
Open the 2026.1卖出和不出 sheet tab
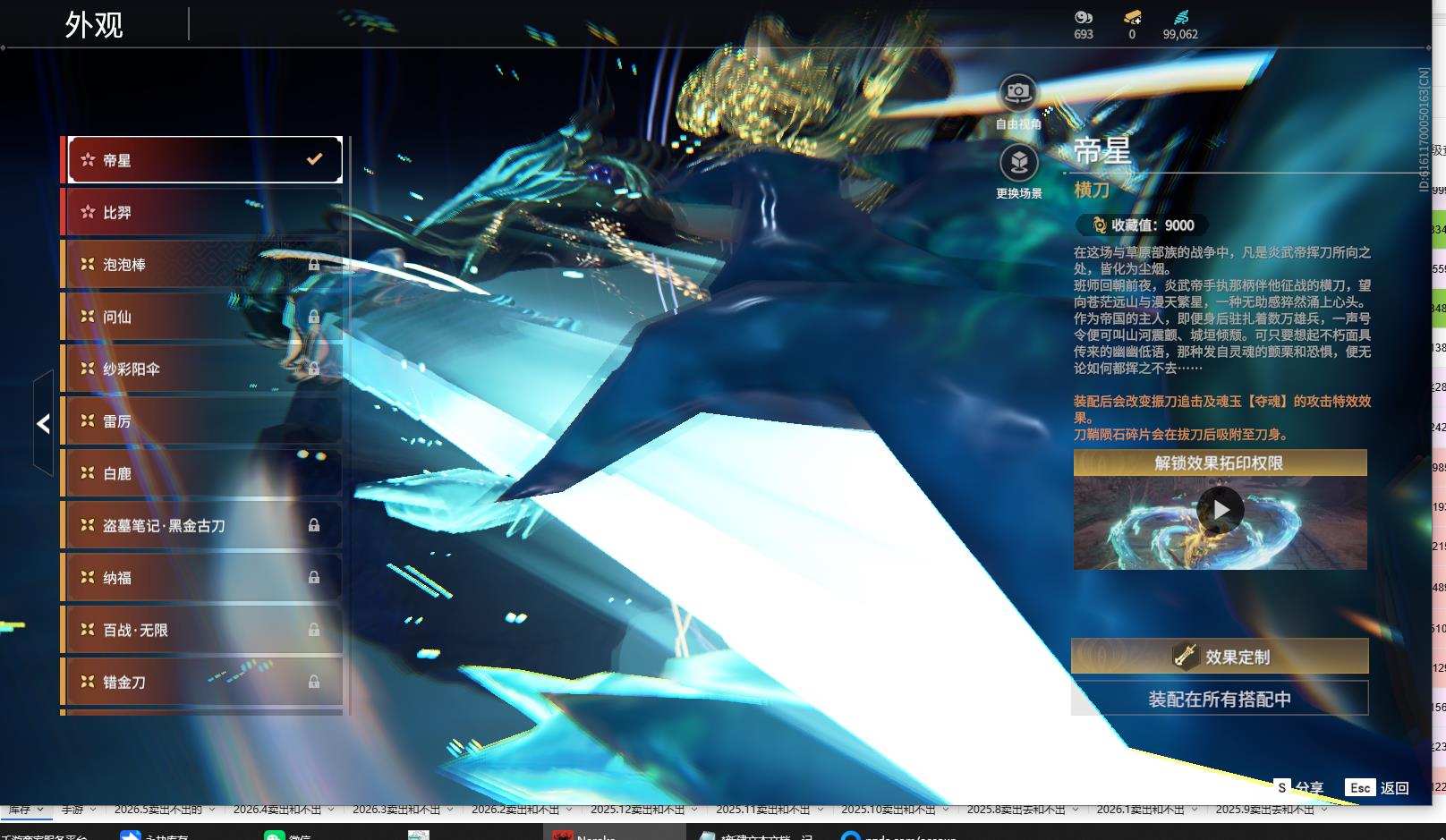click(x=1141, y=810)
